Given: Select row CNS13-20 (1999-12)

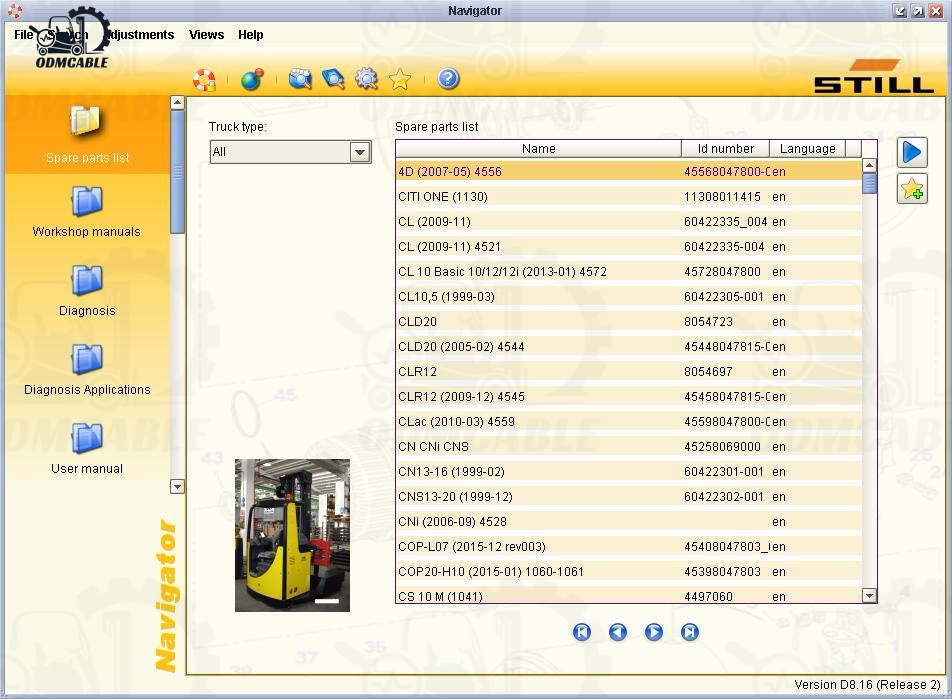Looking at the screenshot, I should (x=628, y=496).
